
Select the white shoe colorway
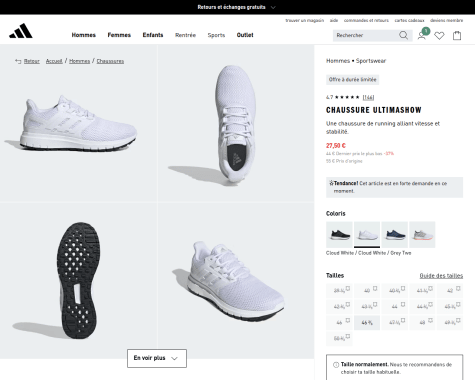pyautogui.click(x=367, y=235)
